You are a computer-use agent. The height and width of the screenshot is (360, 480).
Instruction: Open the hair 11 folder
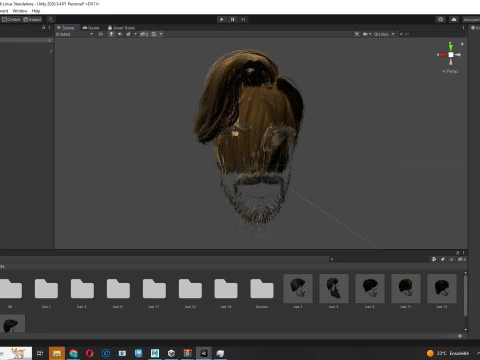tap(154, 289)
